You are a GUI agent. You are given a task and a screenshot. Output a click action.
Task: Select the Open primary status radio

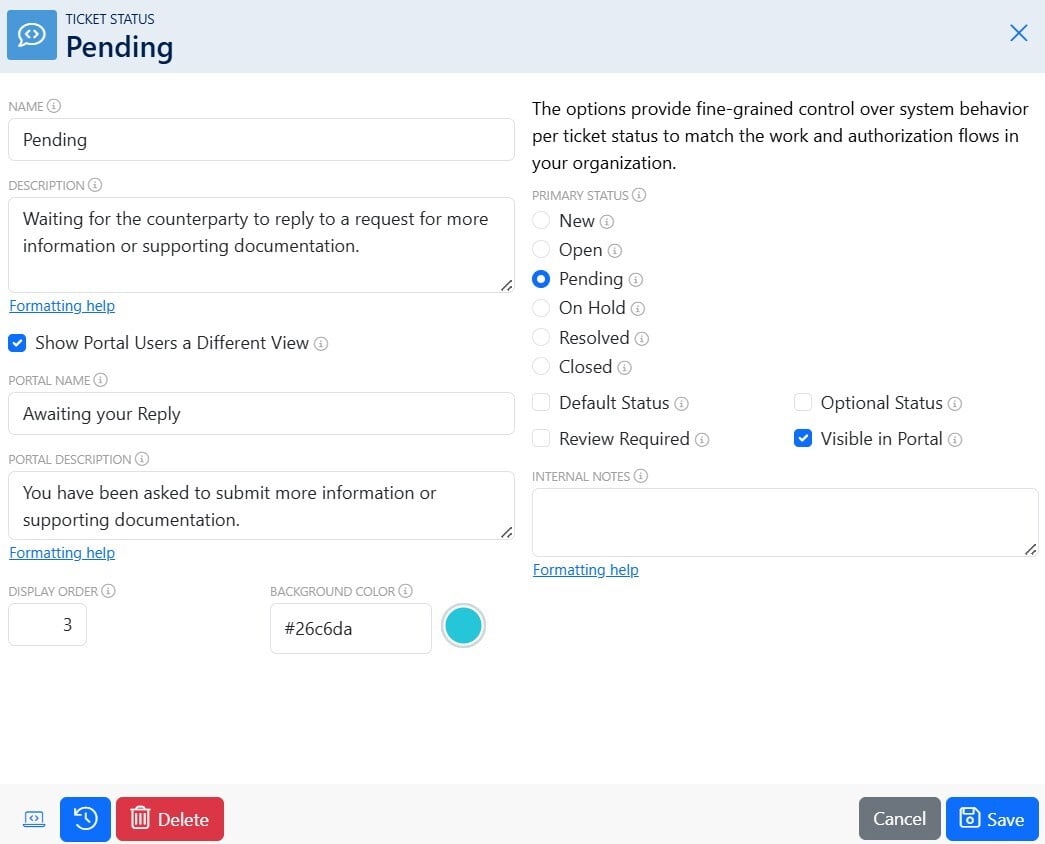[x=541, y=249]
